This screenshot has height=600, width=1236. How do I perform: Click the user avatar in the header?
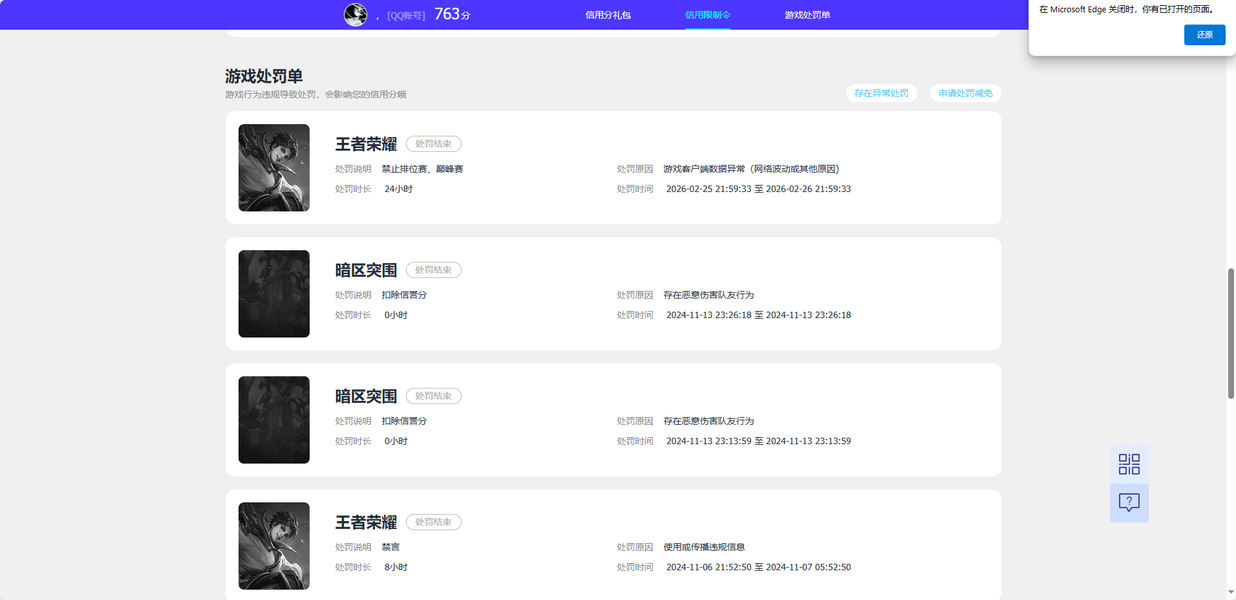point(355,15)
